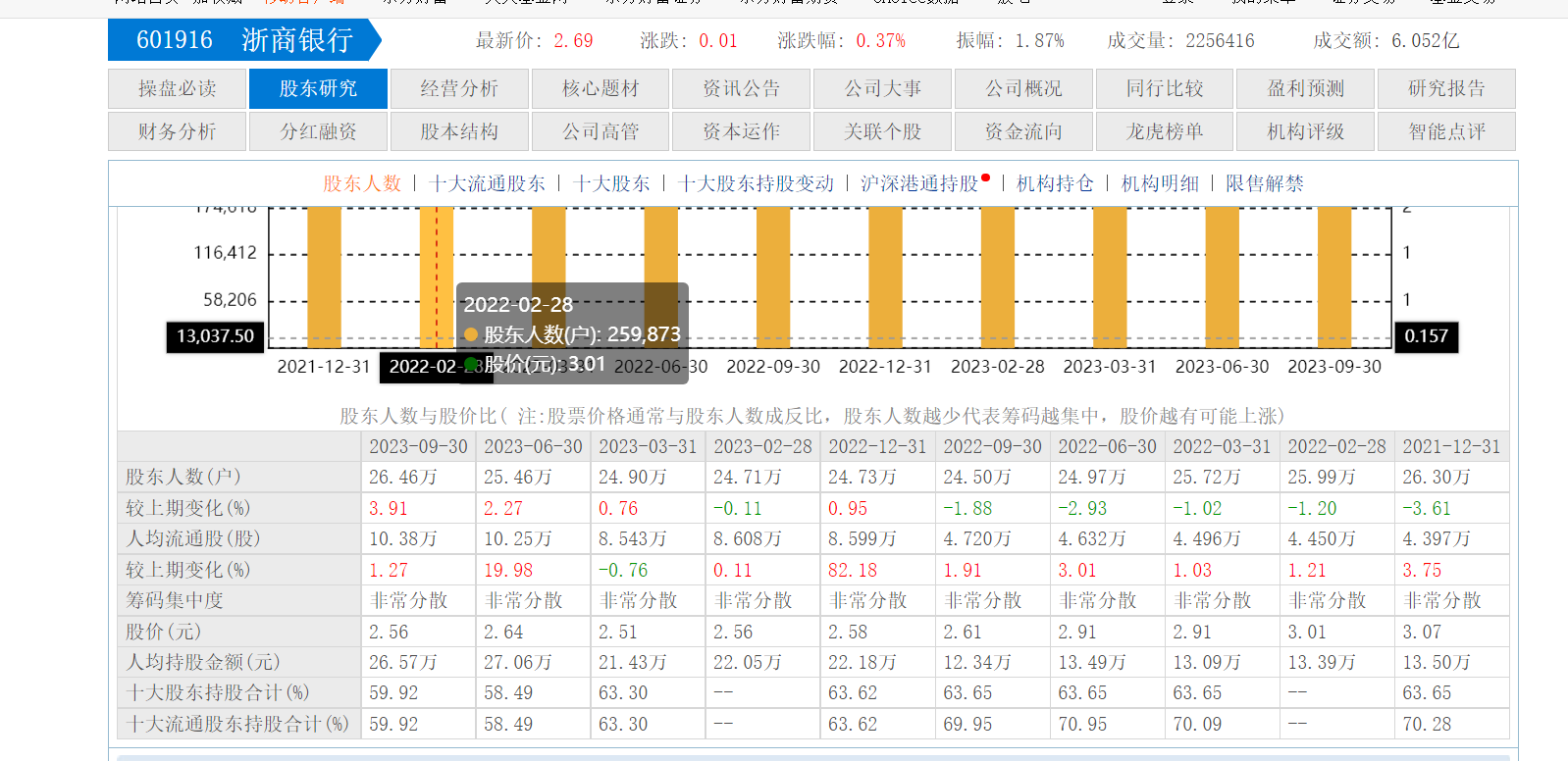Click the chart bar above 2021-12-31 axis label
This screenshot has height=761, width=1568.
coord(324,278)
